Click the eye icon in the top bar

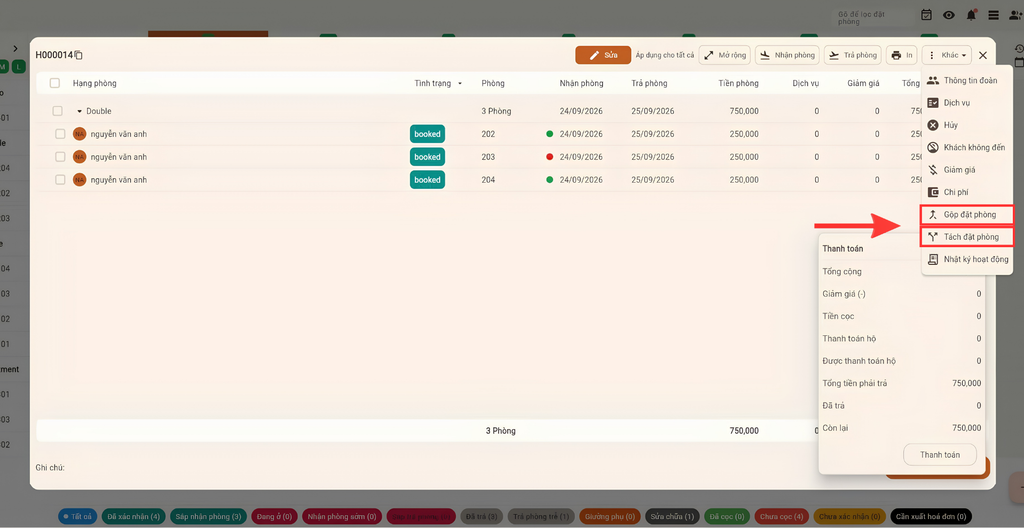tap(948, 15)
